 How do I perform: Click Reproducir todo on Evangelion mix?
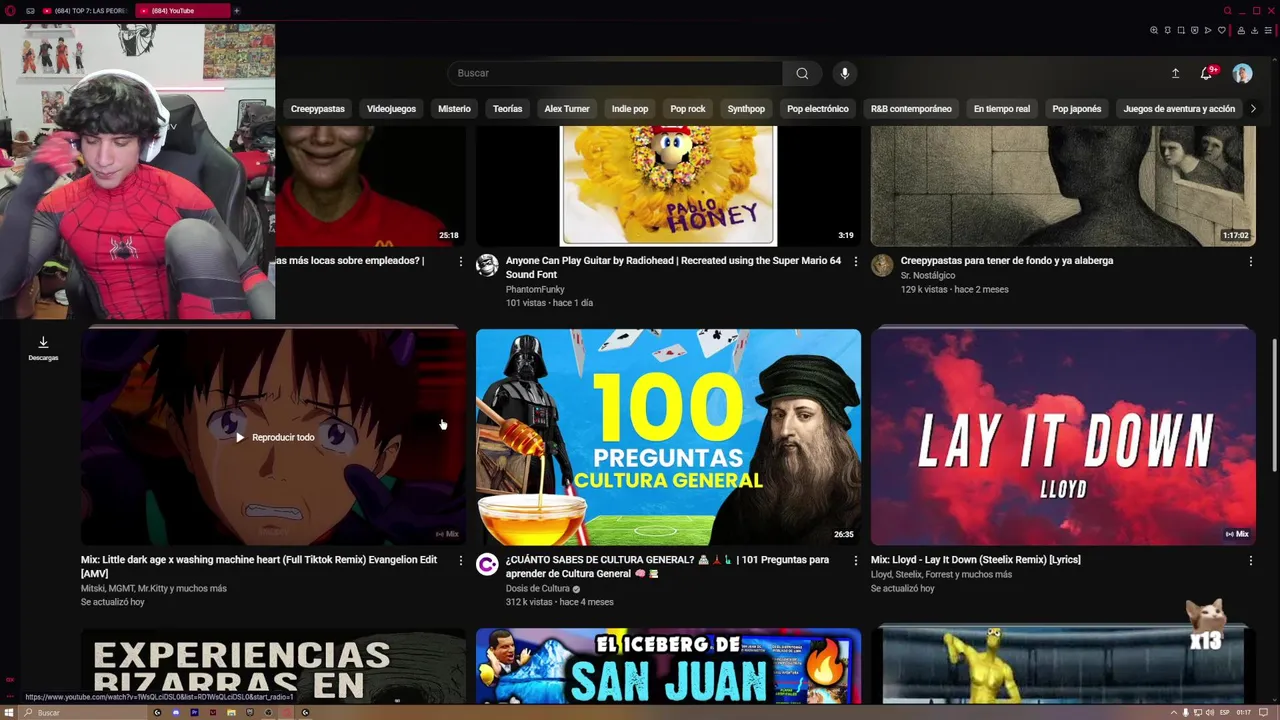pos(274,438)
